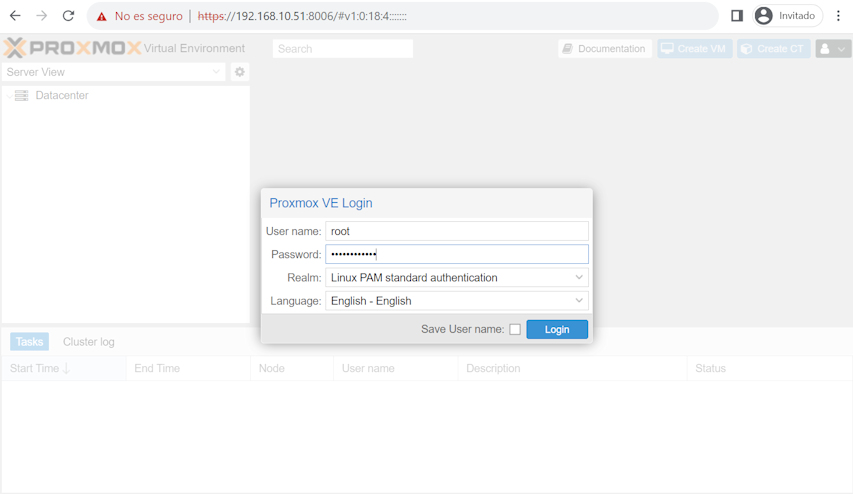The image size is (853, 494).
Task: Open the Invitado guest profile button
Action: 787,16
